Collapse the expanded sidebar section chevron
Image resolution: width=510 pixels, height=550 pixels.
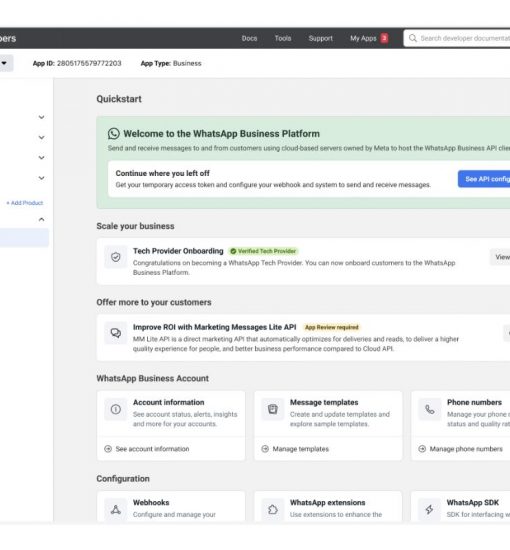tap(41, 220)
